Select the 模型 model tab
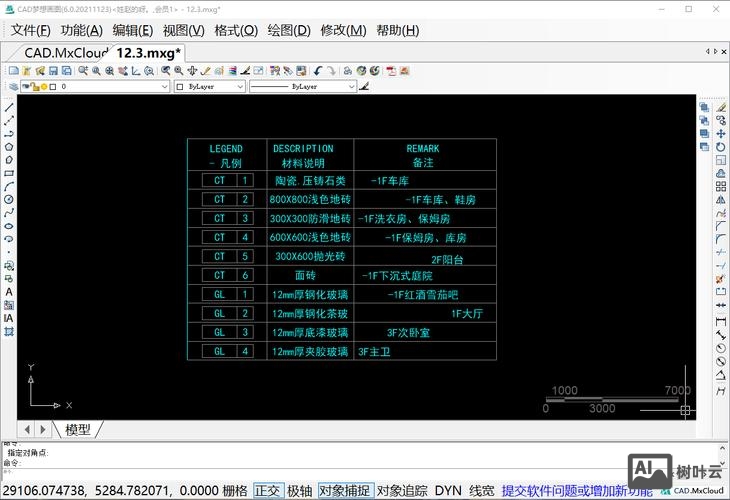The height and width of the screenshot is (500, 730). tap(78, 429)
